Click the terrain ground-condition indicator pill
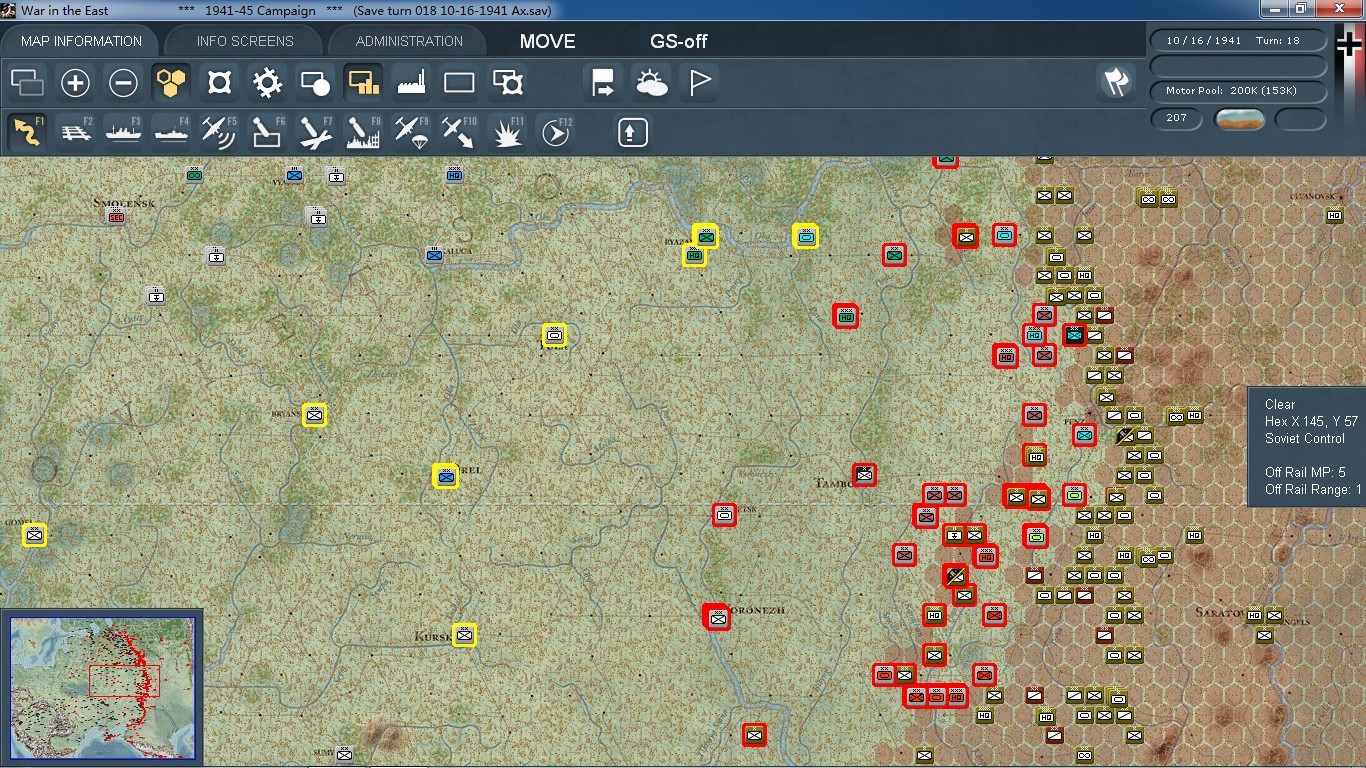 (1240, 119)
